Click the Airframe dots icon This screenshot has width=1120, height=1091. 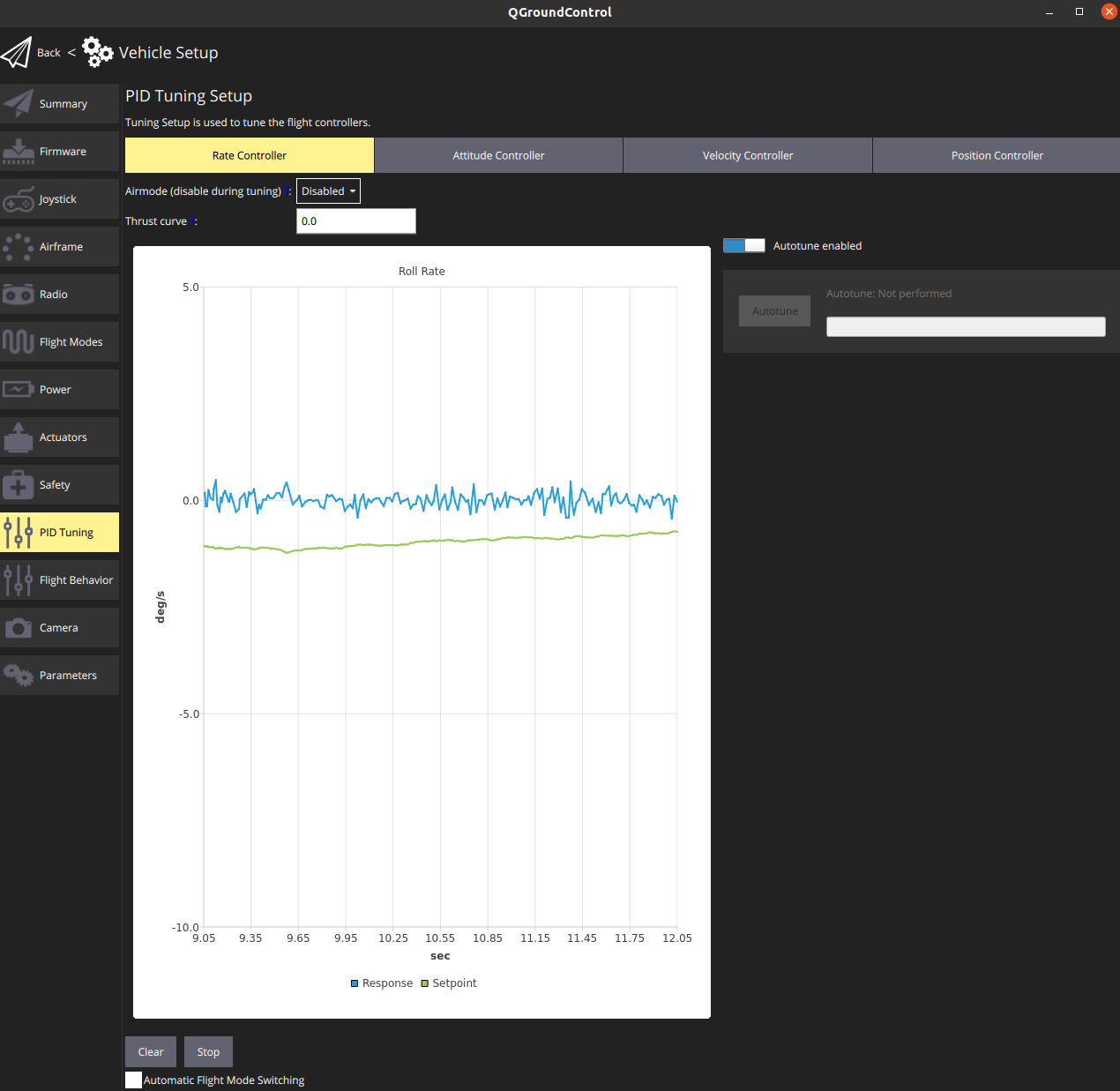pyautogui.click(x=18, y=246)
